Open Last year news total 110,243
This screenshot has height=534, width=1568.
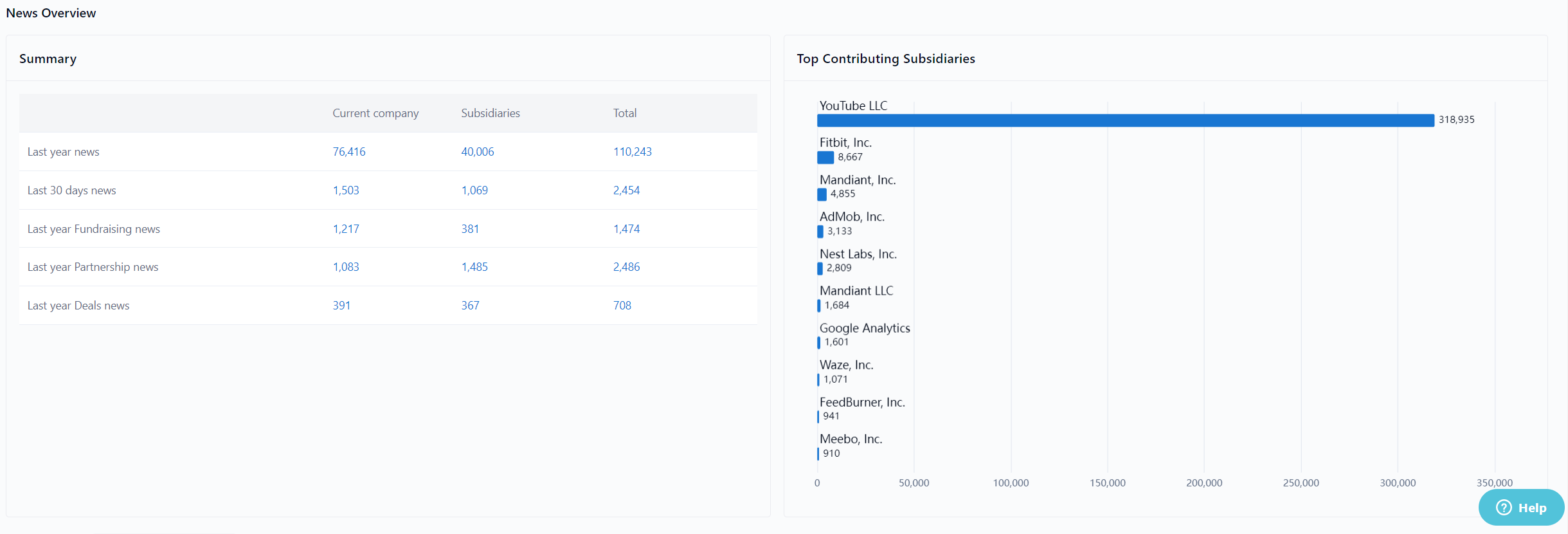click(632, 152)
